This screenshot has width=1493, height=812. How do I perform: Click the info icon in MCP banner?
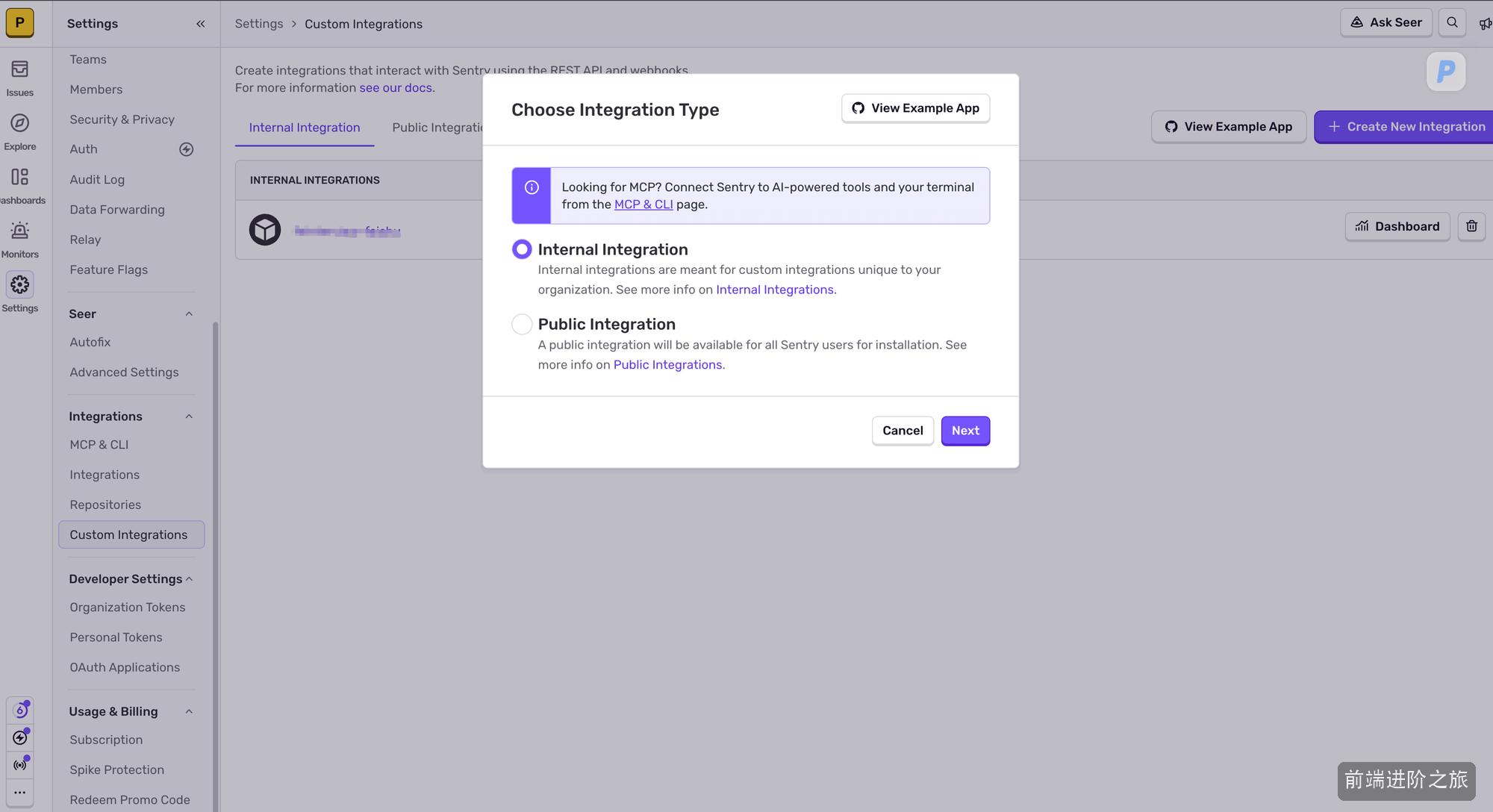coord(532,187)
